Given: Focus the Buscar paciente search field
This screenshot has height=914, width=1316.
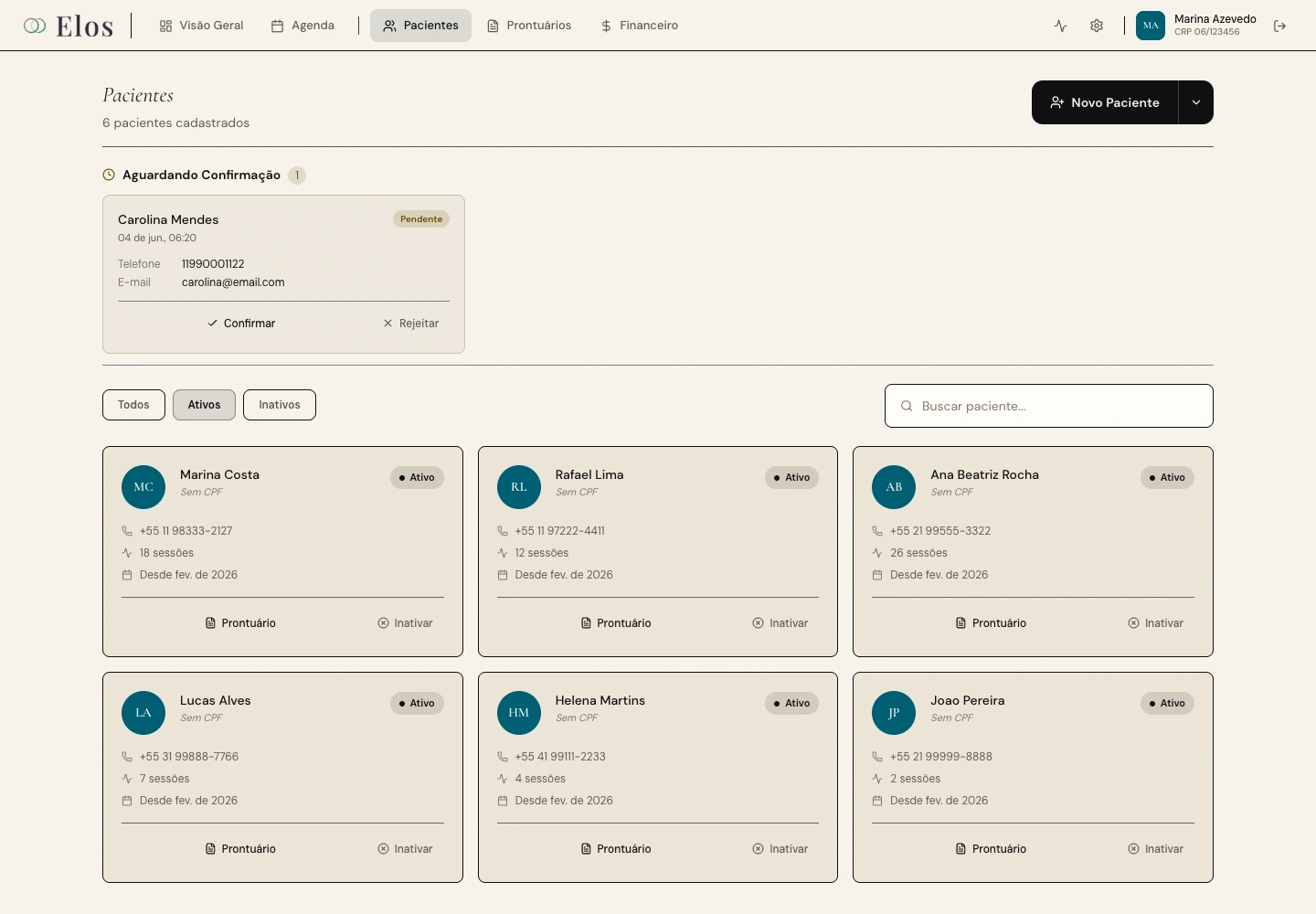Looking at the screenshot, I should click(x=1049, y=406).
